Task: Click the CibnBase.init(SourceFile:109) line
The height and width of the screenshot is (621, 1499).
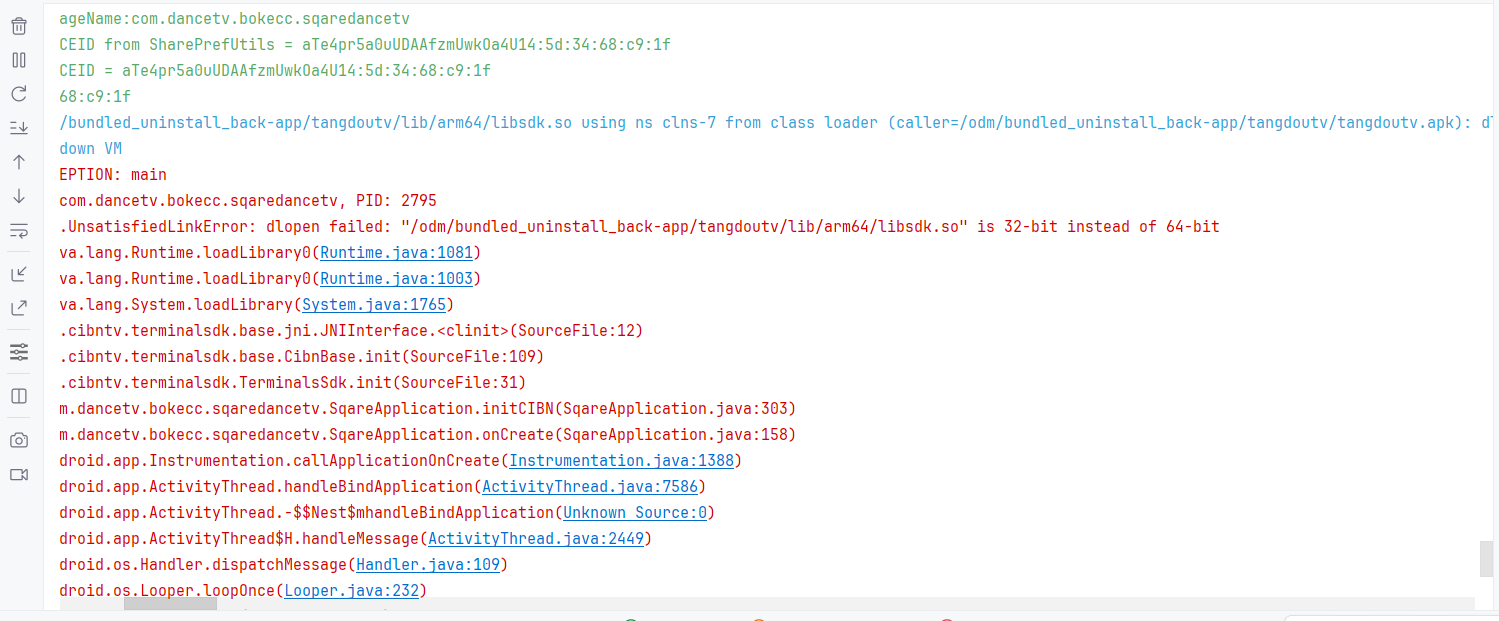Action: coord(302,356)
